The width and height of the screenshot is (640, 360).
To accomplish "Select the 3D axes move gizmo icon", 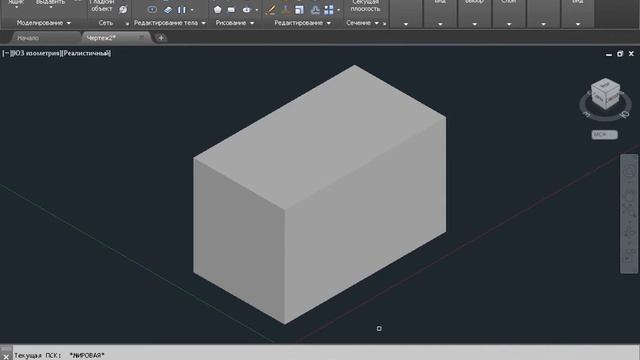I will [x=285, y=10].
